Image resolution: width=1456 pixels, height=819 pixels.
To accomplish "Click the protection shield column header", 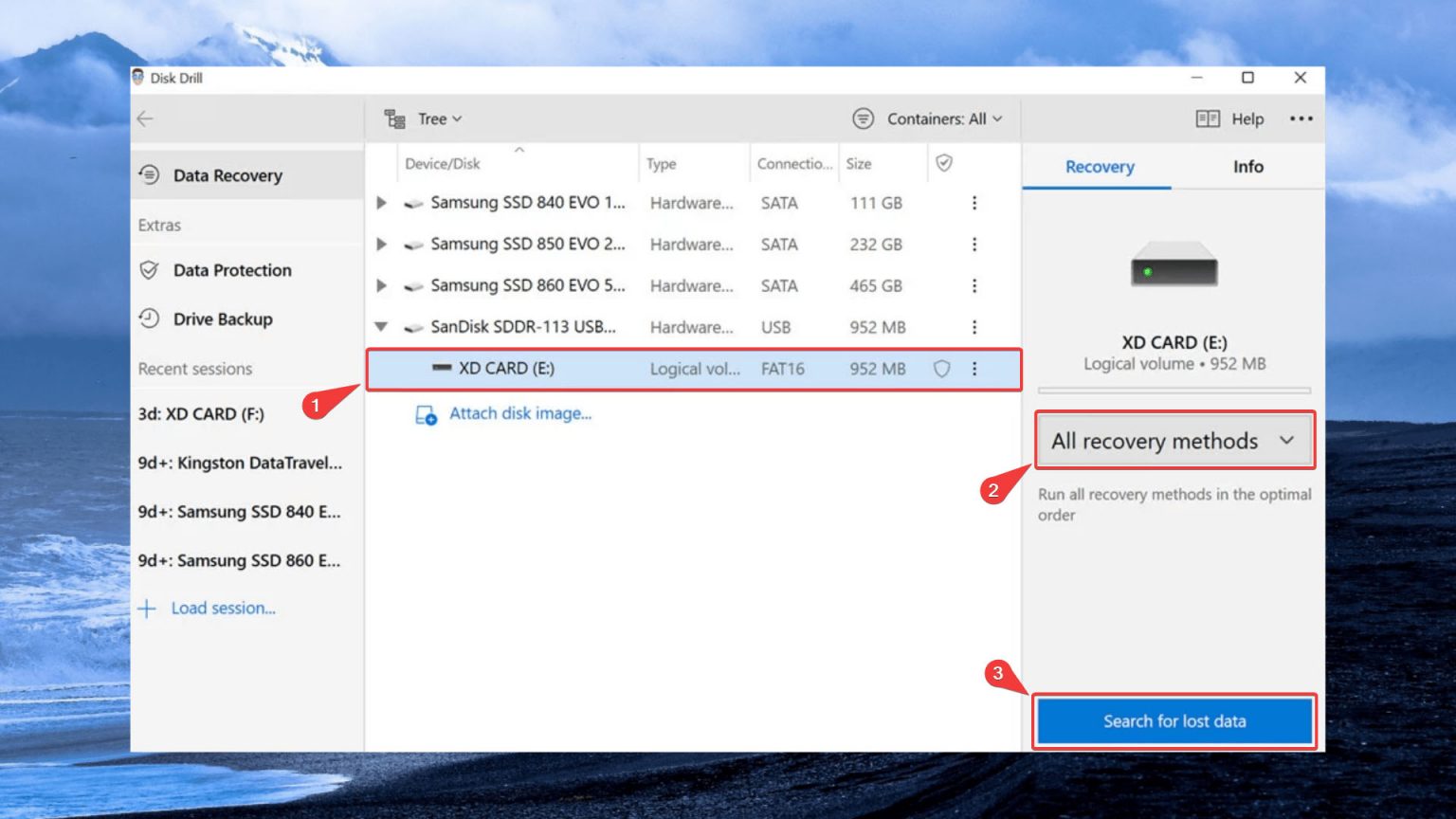I will click(943, 163).
